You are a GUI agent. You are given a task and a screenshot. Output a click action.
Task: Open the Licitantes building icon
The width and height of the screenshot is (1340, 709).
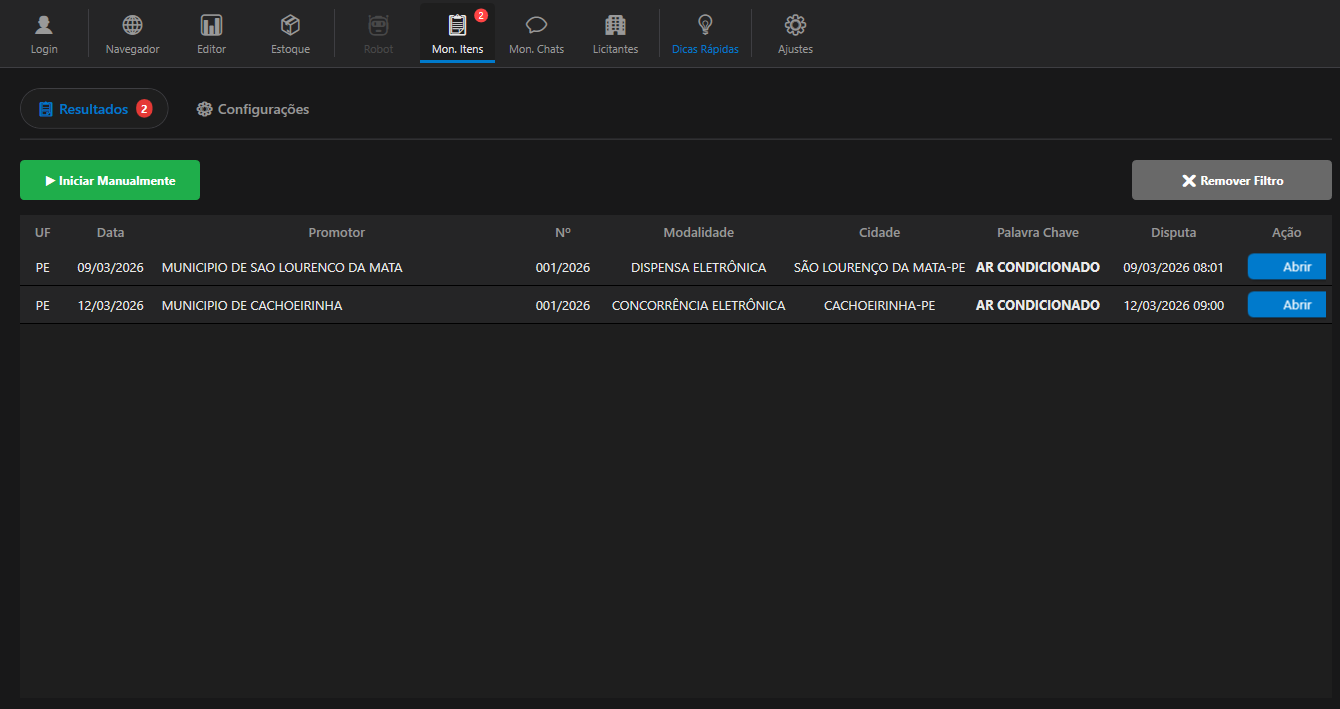point(615,26)
